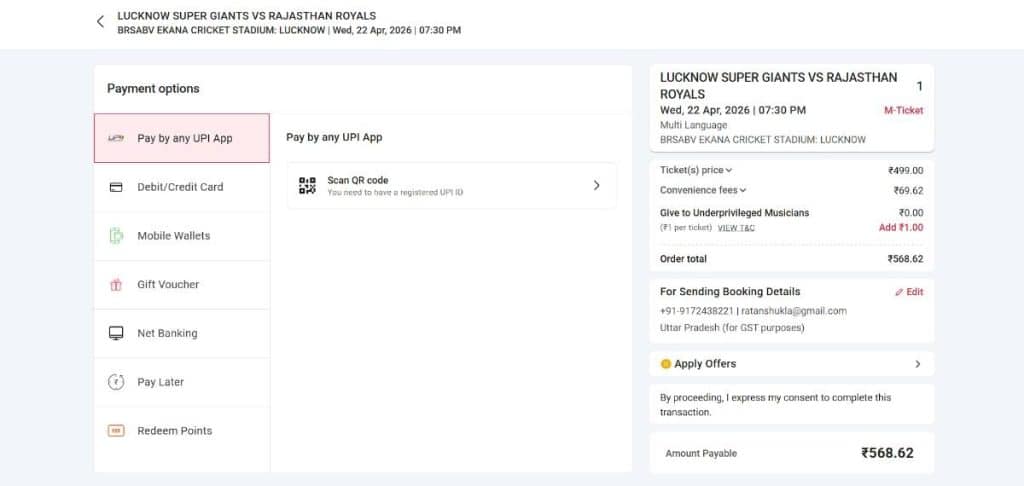Screen dimensions: 1024x486
Task: Open Scan QR code option chevron
Action: pos(596,185)
